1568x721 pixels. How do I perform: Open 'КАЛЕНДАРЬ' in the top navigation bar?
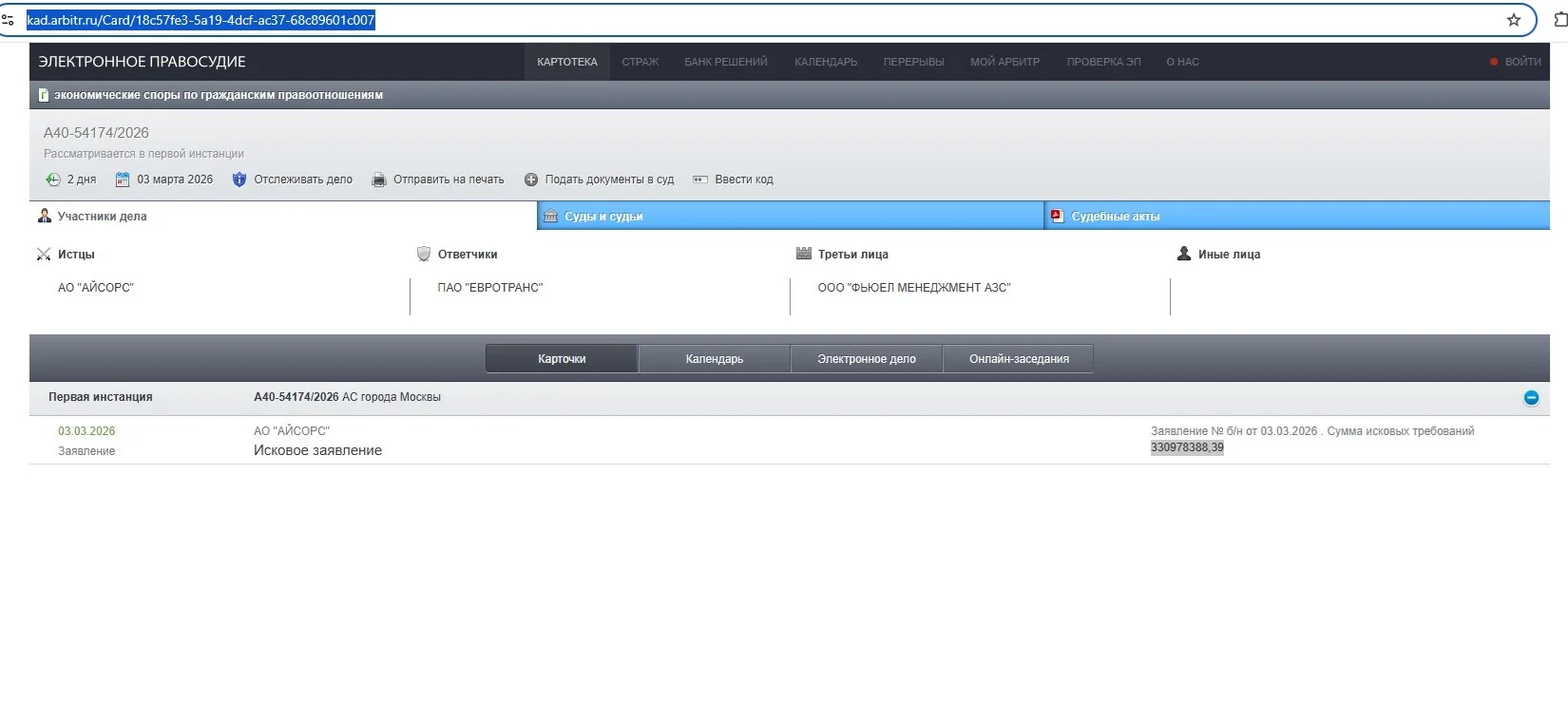[826, 62]
